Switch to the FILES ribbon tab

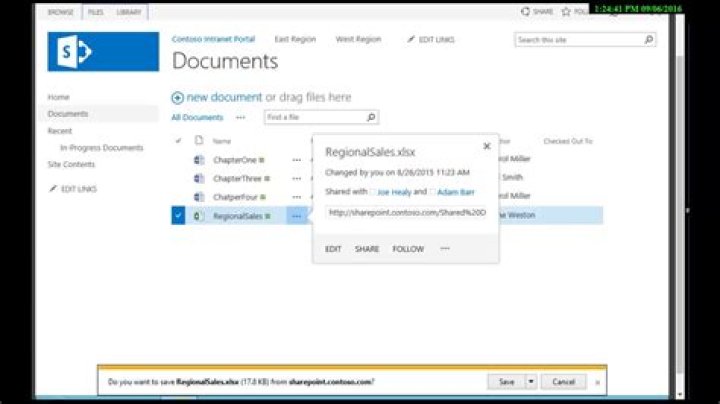click(95, 12)
